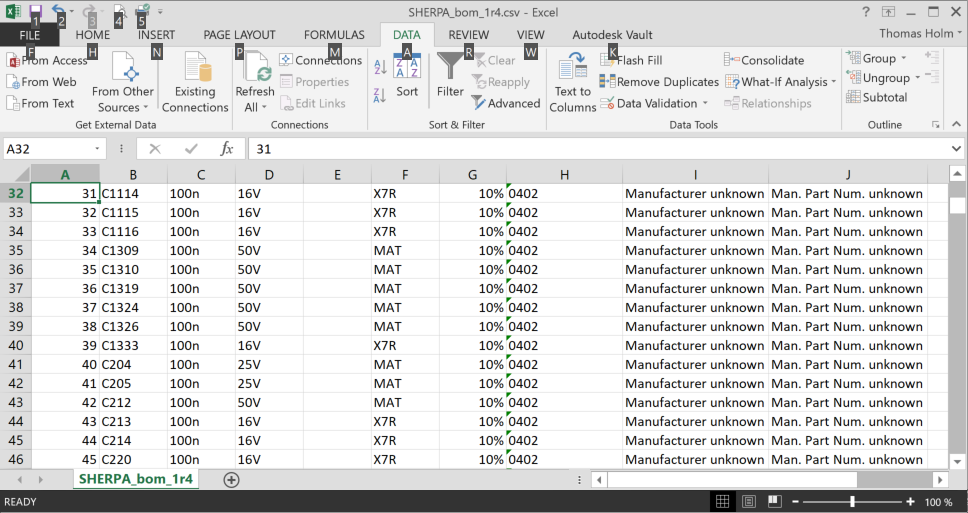Screen dimensions: 968x513
Task: Click cell containing C1309
Action: click(x=133, y=251)
